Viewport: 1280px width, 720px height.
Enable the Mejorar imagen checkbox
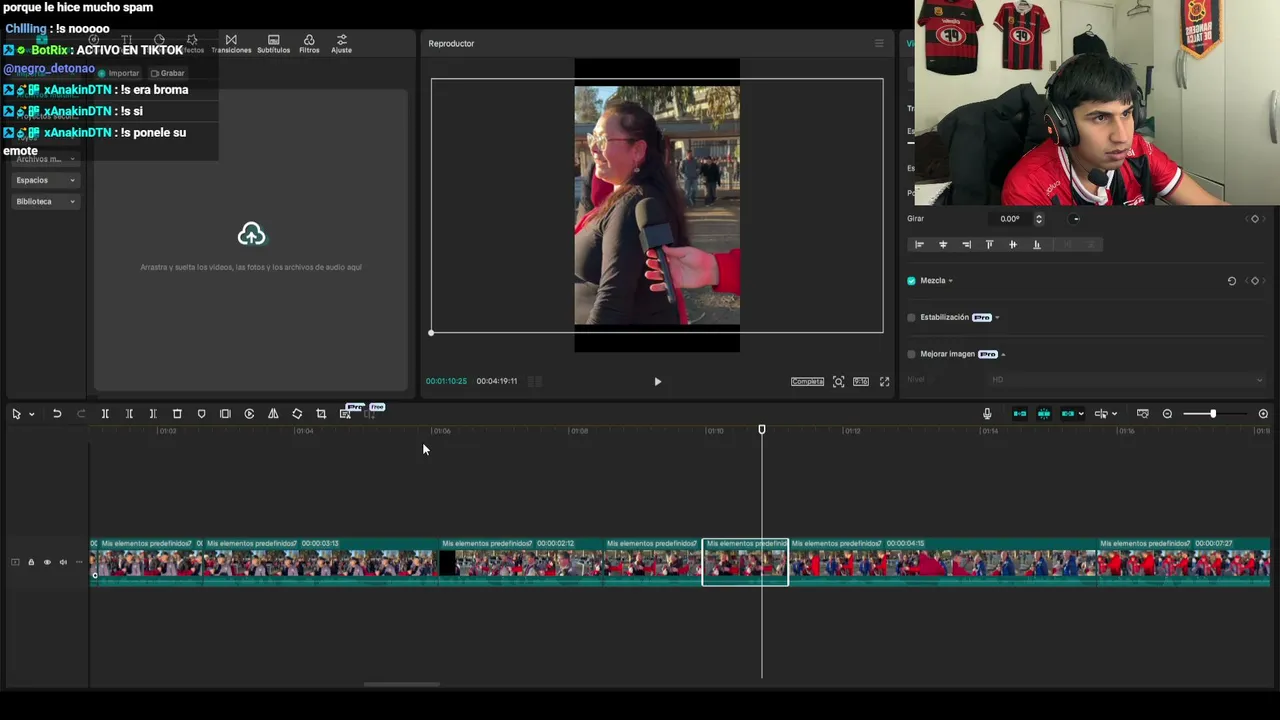tap(911, 354)
